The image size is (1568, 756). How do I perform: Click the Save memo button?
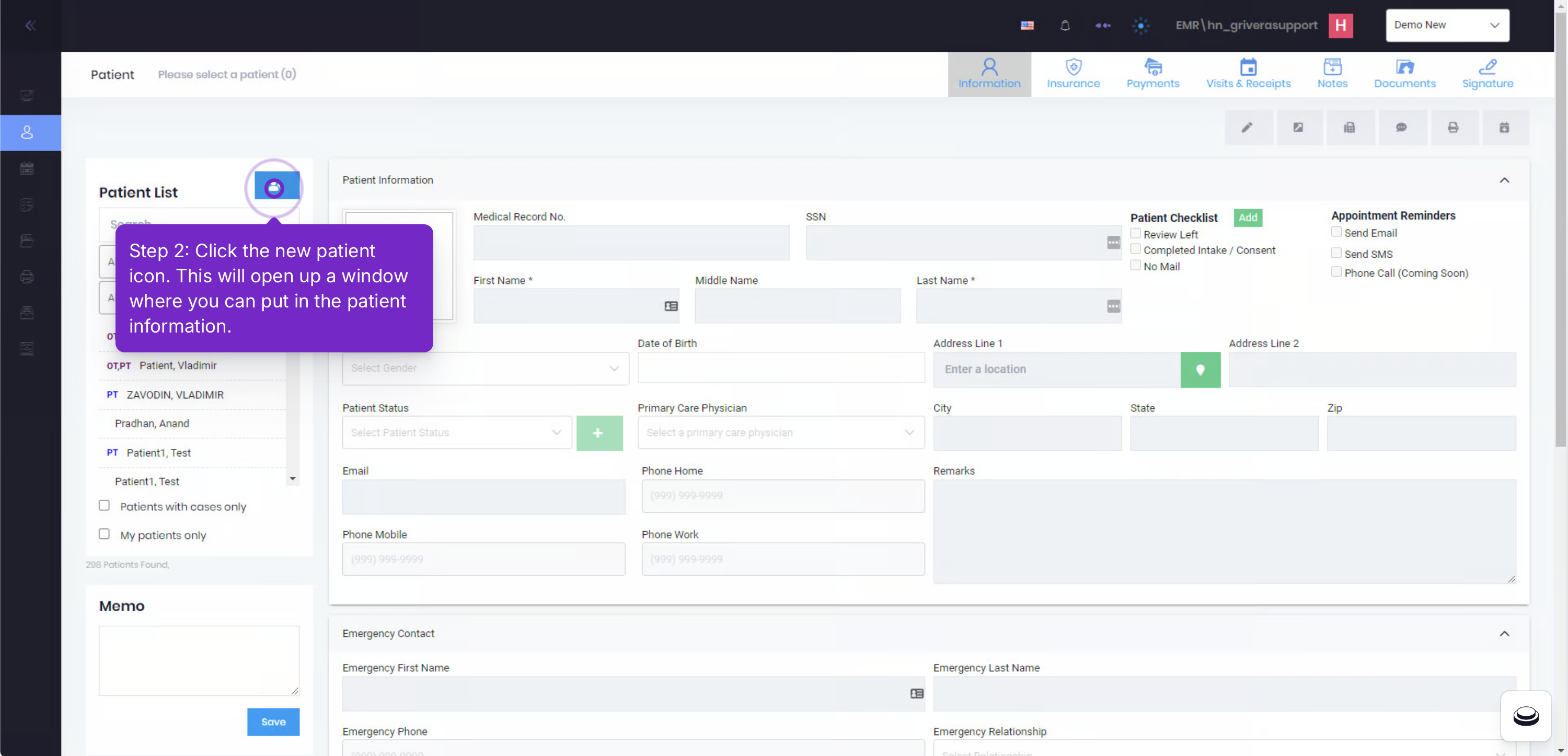[x=273, y=721]
